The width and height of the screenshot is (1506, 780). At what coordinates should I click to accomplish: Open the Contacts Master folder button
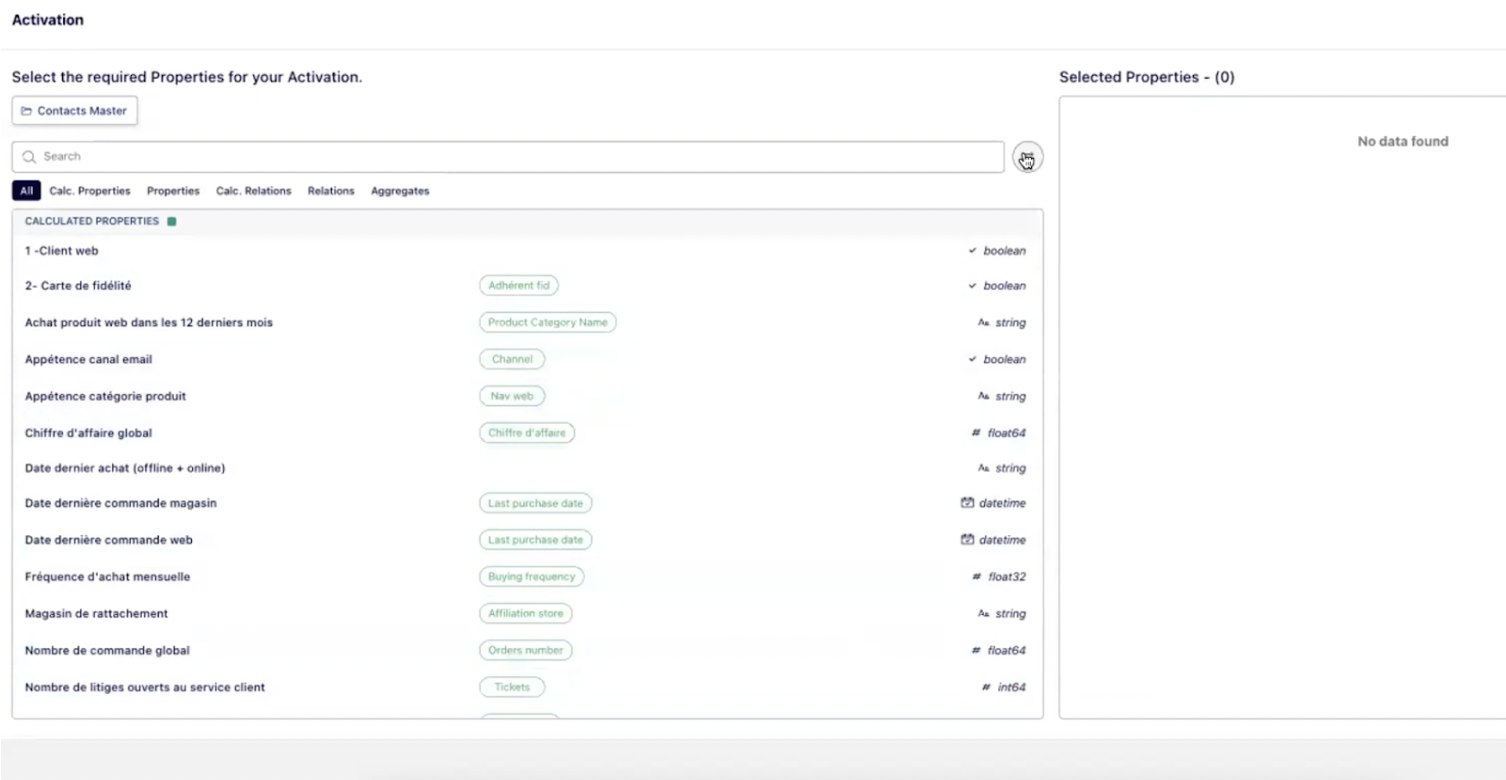click(x=75, y=111)
